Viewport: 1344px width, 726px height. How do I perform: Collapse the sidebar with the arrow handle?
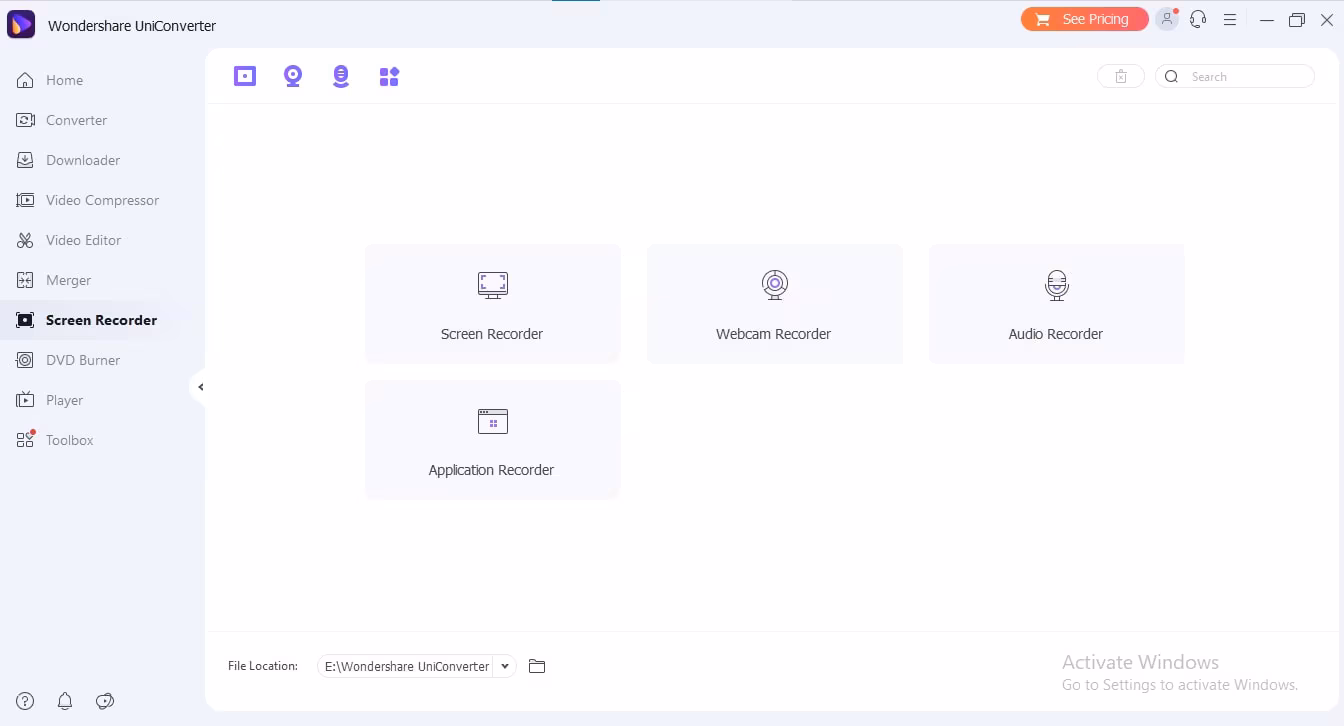(199, 387)
